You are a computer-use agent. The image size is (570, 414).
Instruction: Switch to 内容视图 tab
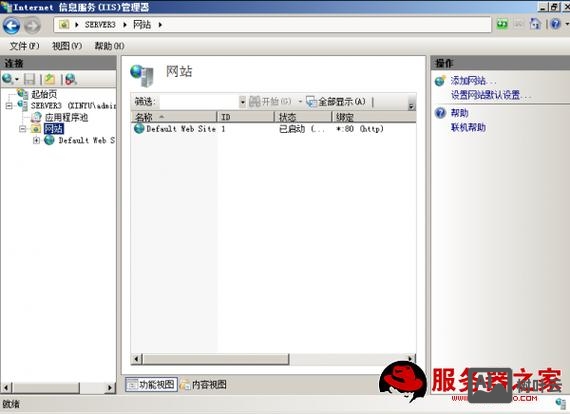pos(204,385)
